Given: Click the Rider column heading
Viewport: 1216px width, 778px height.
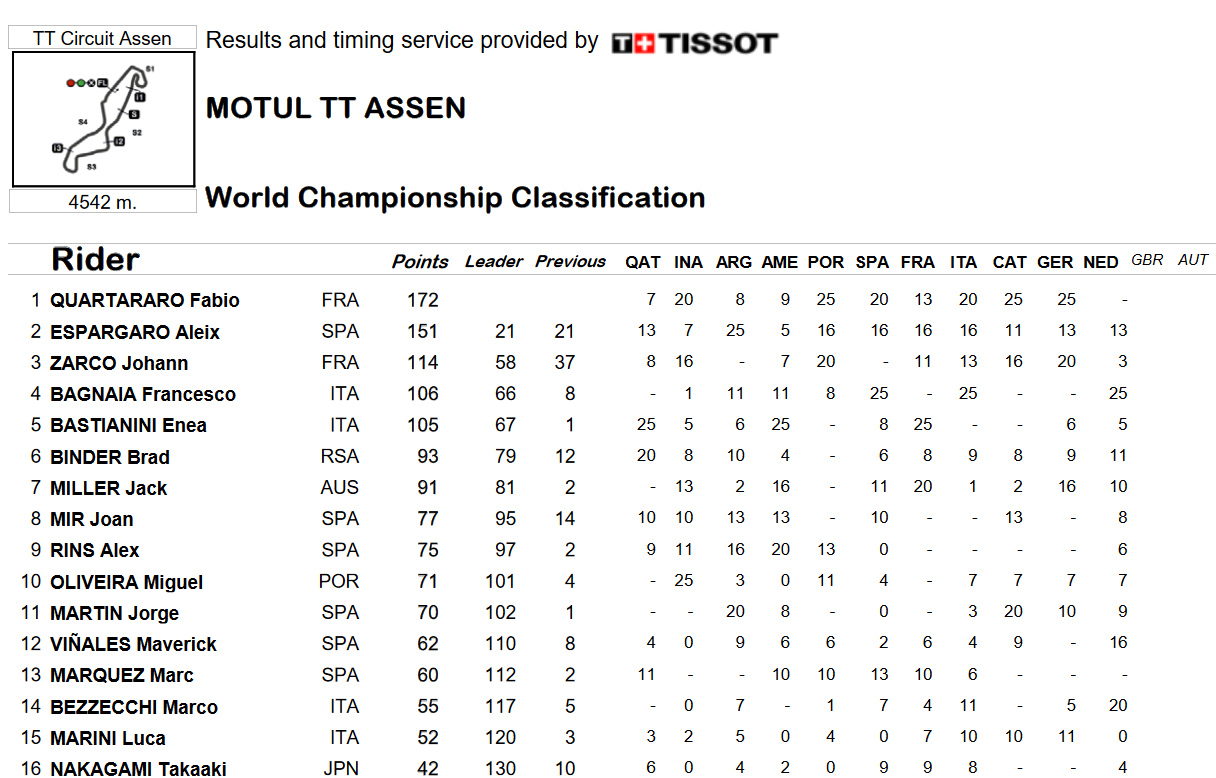Looking at the screenshot, I should 96,260.
